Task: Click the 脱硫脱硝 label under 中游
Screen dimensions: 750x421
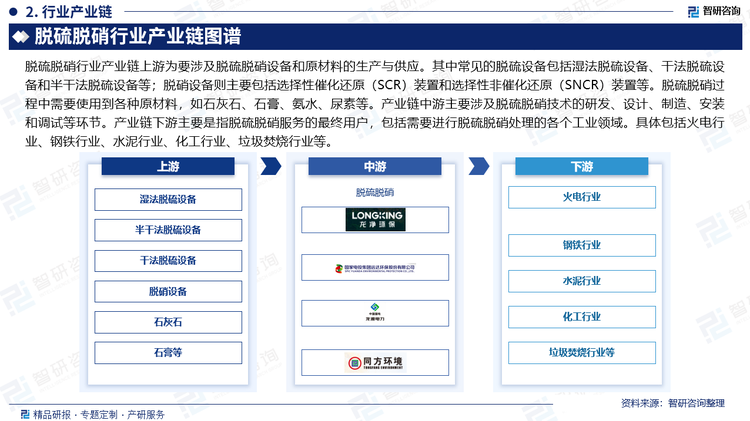Action: tap(375, 192)
